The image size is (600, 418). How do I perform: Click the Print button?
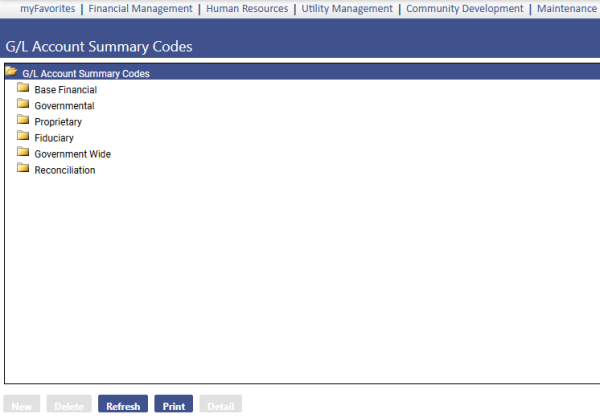tap(174, 405)
